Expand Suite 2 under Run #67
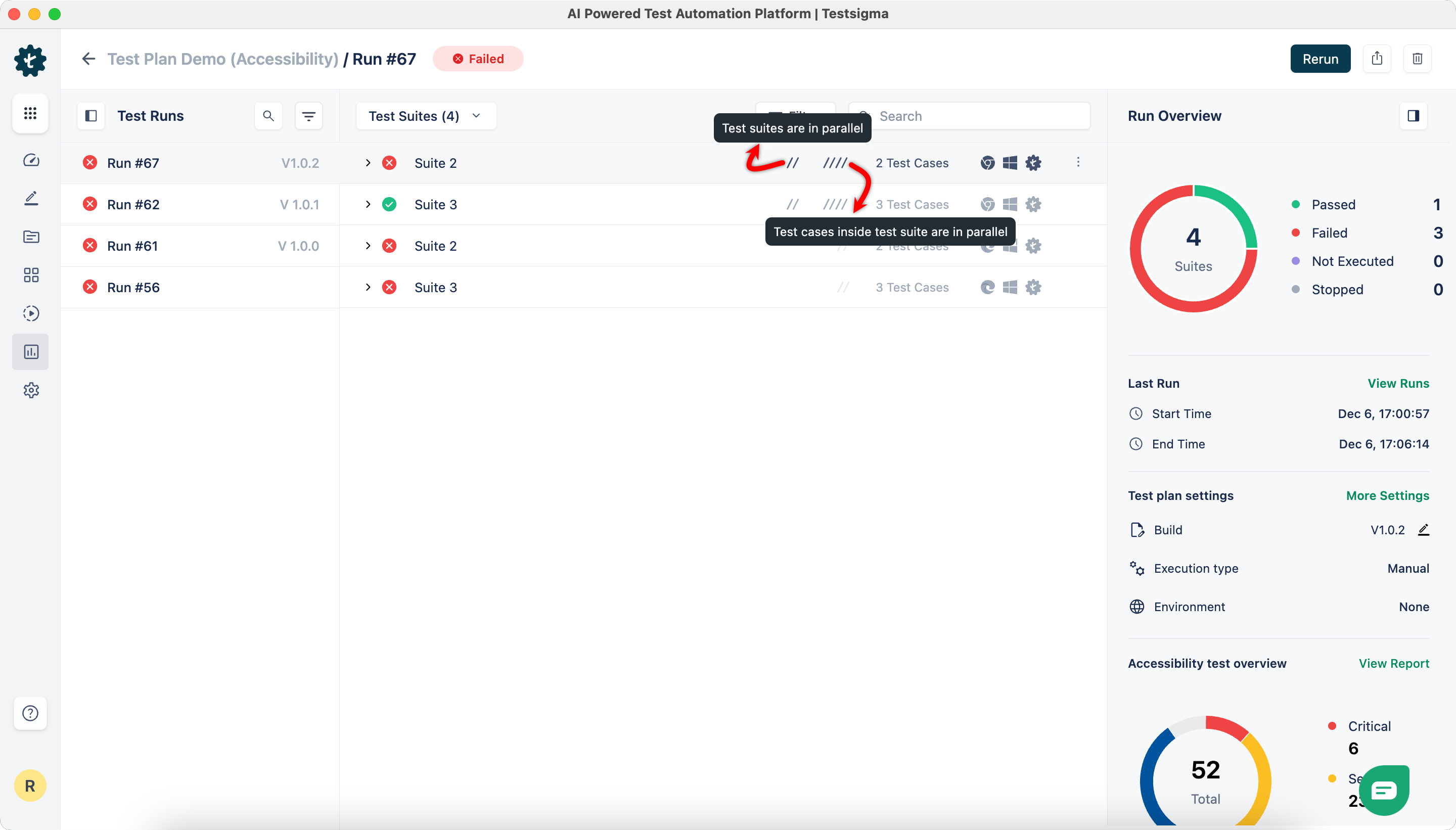1456x830 pixels. tap(368, 162)
